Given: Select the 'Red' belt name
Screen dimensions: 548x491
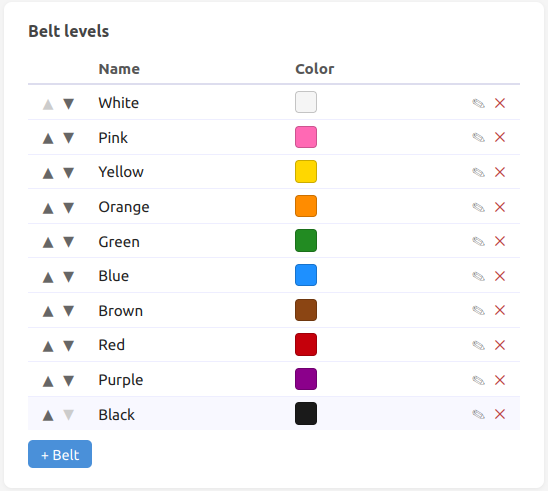Looking at the screenshot, I should [x=112, y=345].
